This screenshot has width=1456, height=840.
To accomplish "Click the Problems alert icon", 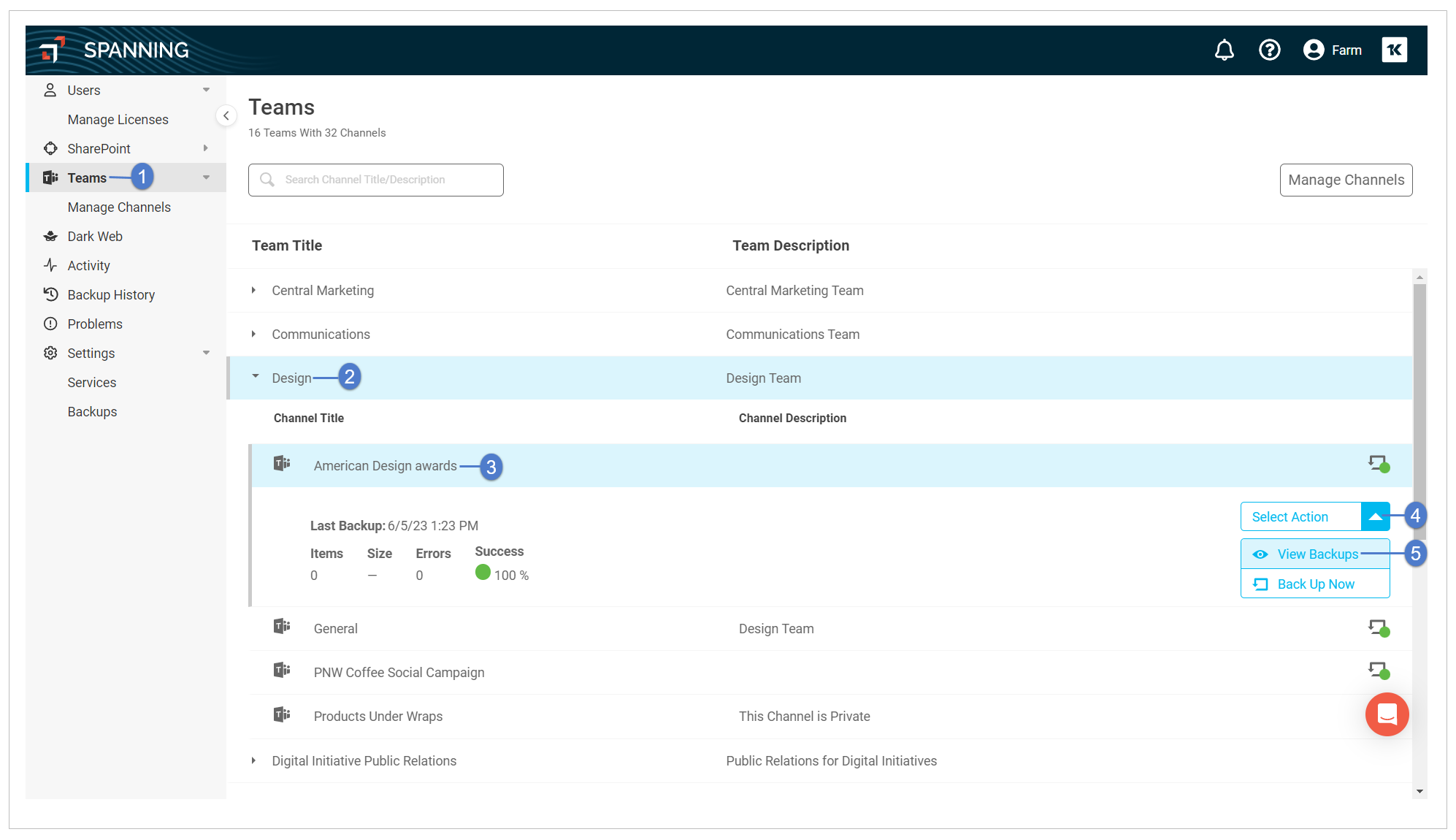I will (50, 324).
